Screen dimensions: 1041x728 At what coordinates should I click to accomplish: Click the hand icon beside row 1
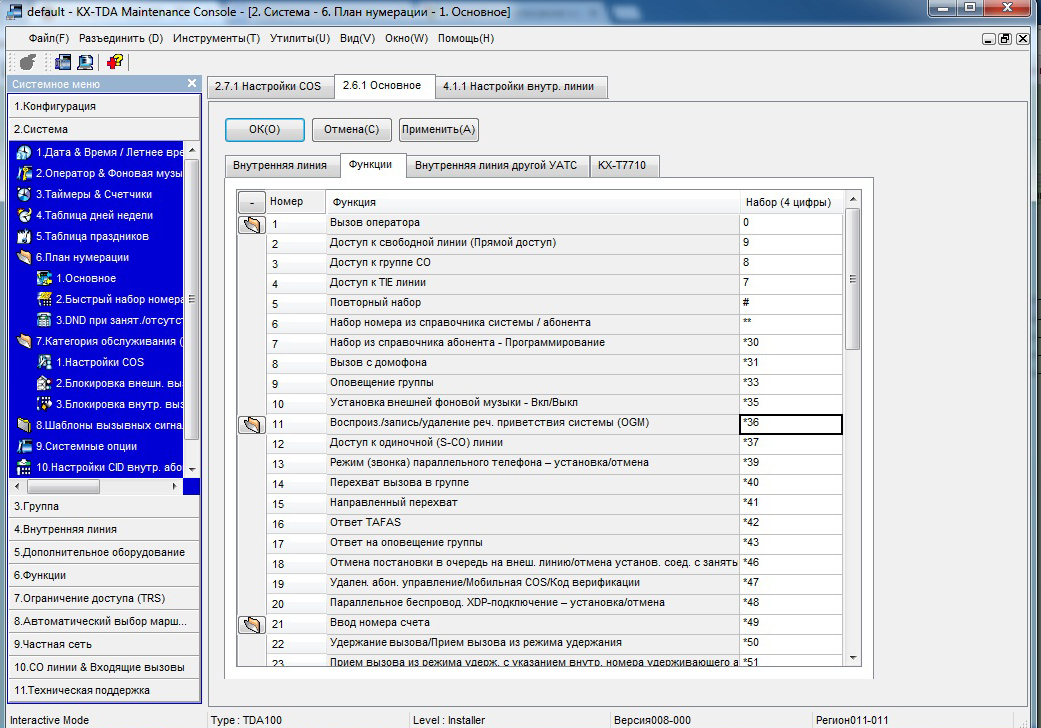pyautogui.click(x=252, y=224)
